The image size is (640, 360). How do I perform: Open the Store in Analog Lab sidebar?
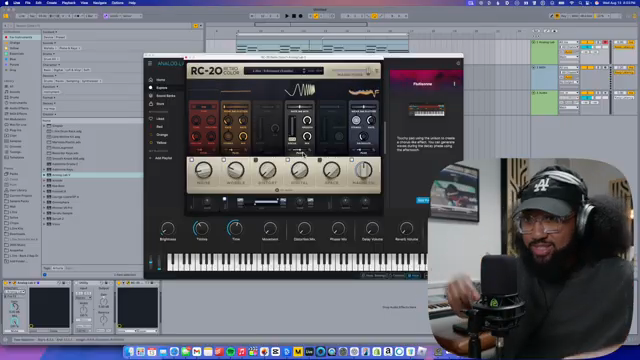[x=160, y=104]
